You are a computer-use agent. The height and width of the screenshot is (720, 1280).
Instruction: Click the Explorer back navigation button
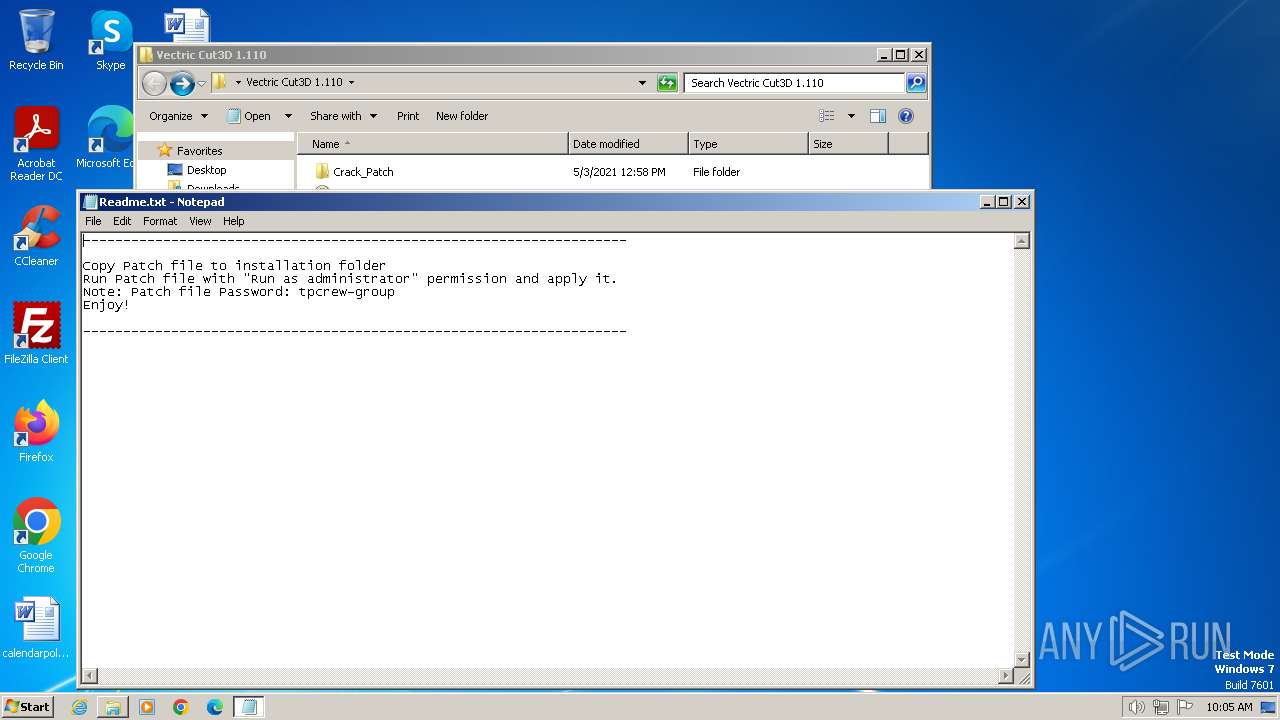point(154,83)
